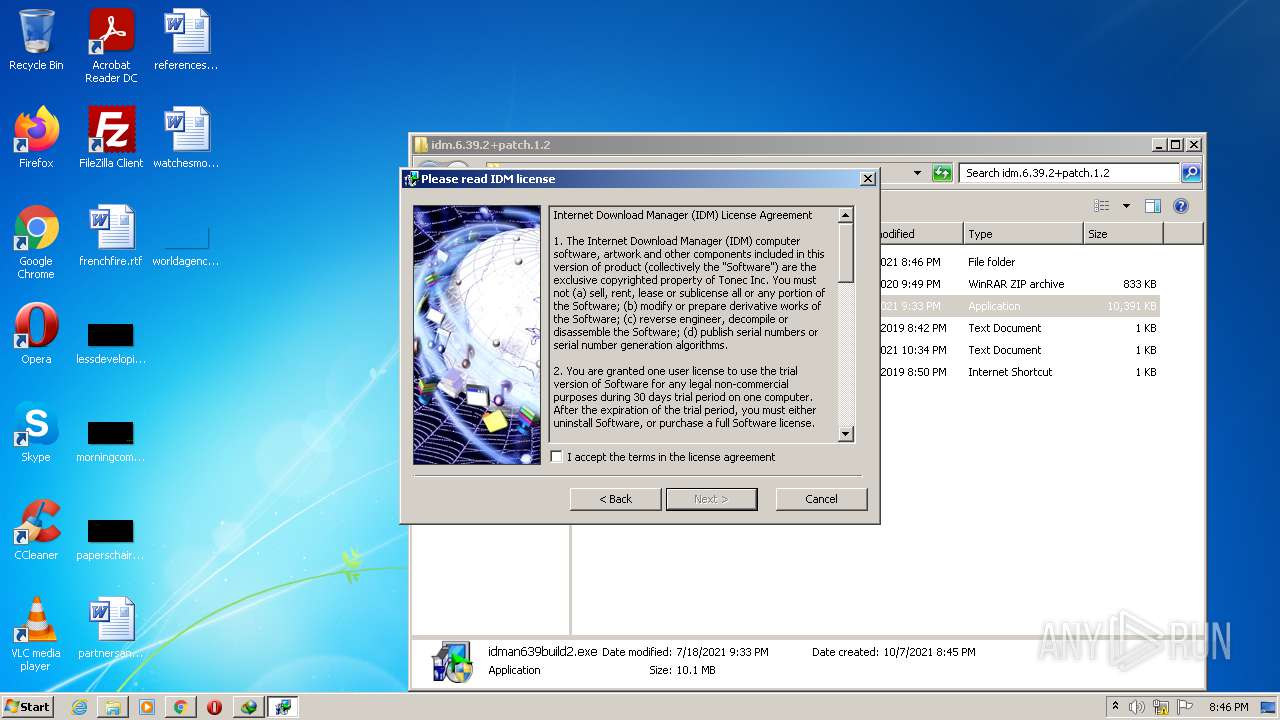
Task: Click the idman639build2.exe details pane icon
Action: (x=451, y=661)
